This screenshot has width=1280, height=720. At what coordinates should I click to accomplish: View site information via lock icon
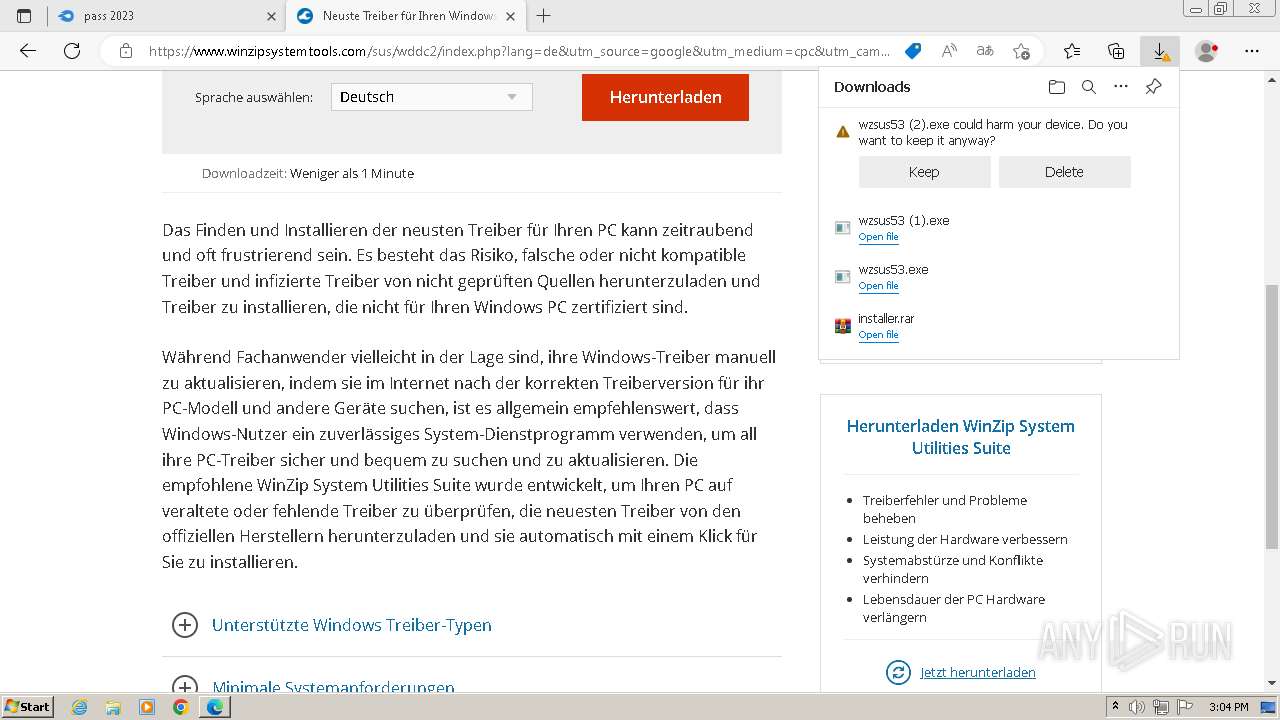click(125, 51)
